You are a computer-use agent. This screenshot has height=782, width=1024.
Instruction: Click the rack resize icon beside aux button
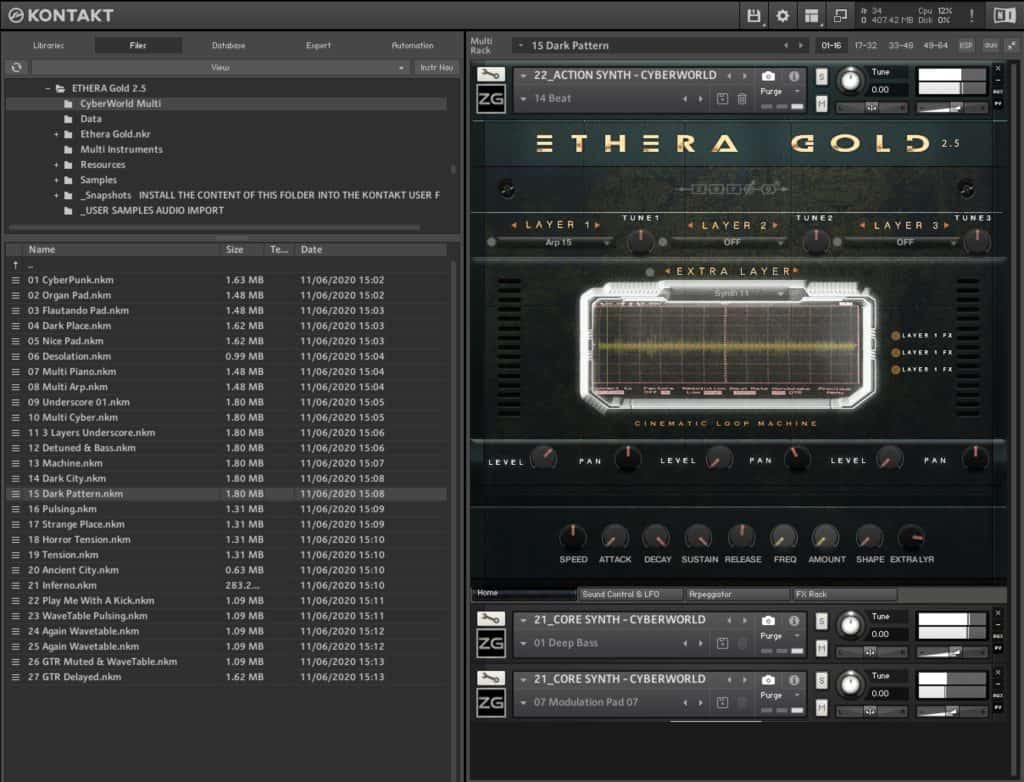[x=1012, y=45]
